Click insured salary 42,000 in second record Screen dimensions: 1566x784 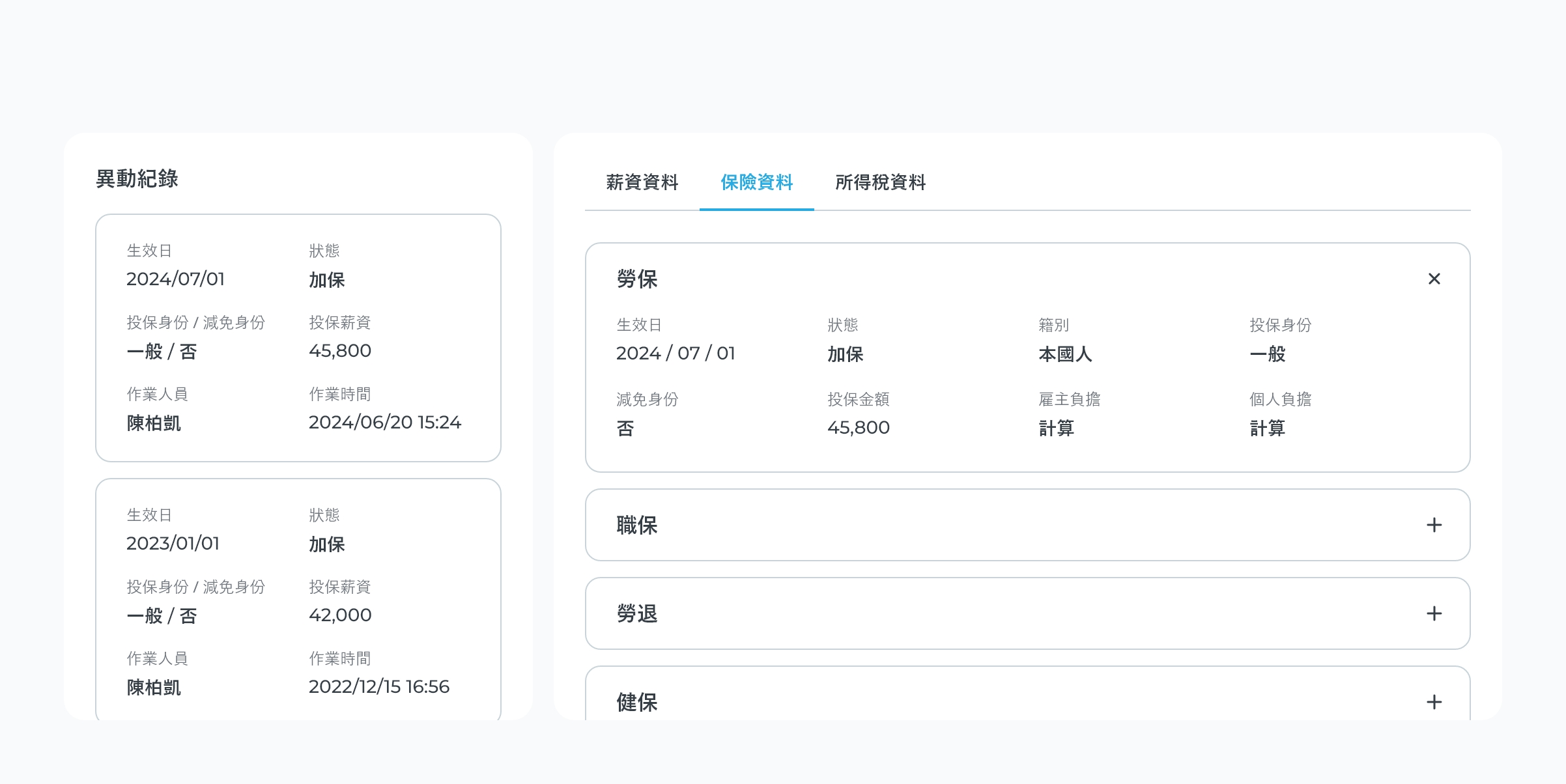(340, 615)
